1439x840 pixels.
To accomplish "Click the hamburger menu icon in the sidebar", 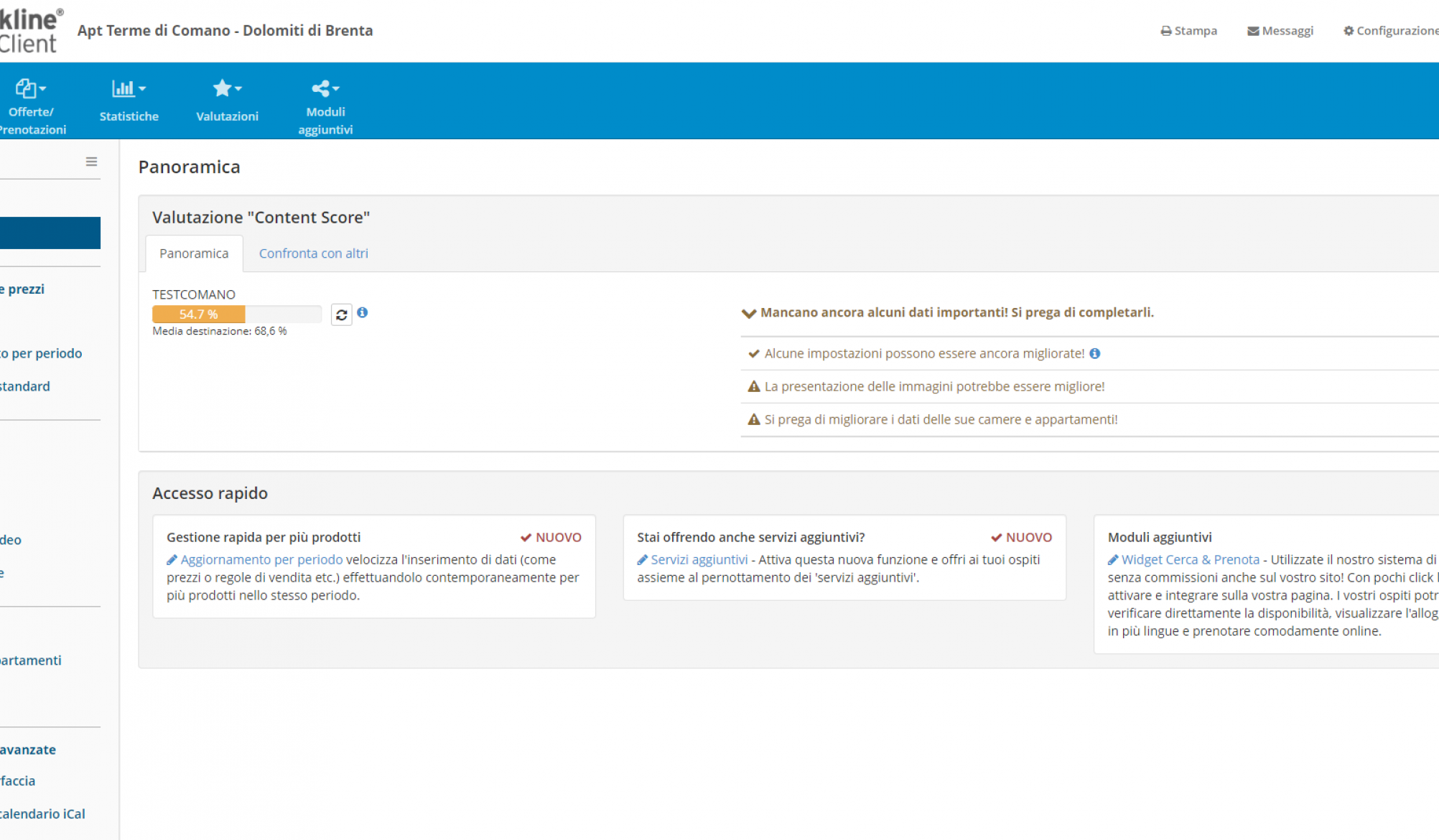I will click(x=91, y=162).
